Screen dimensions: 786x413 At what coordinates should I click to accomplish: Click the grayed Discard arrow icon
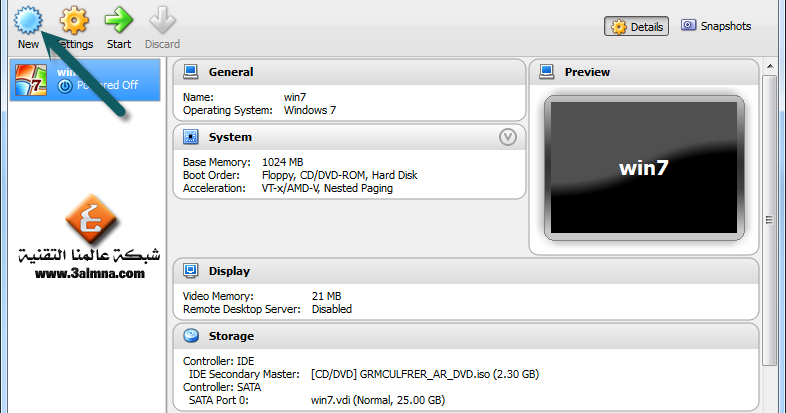coord(162,20)
